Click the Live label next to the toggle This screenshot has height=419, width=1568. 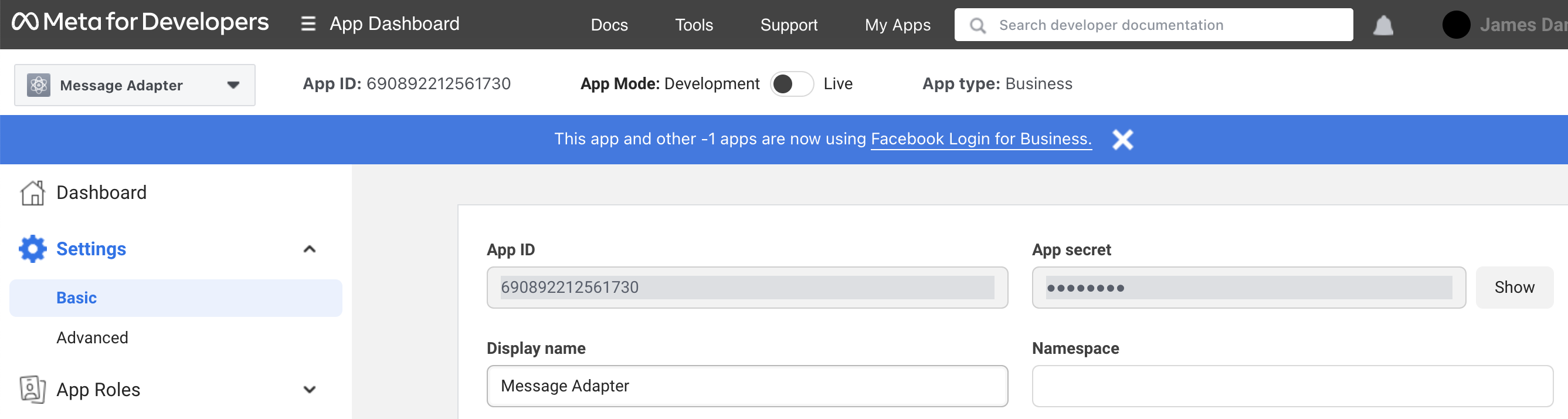837,84
